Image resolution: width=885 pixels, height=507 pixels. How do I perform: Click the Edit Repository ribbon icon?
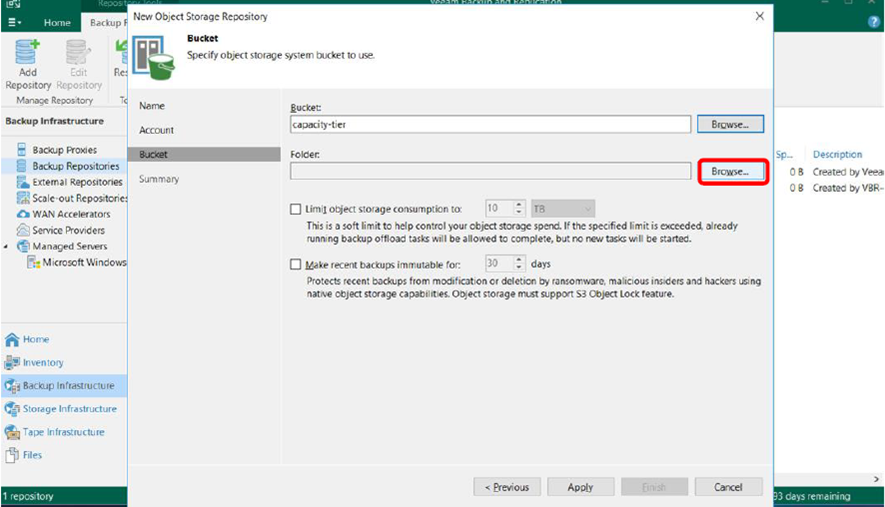[78, 52]
